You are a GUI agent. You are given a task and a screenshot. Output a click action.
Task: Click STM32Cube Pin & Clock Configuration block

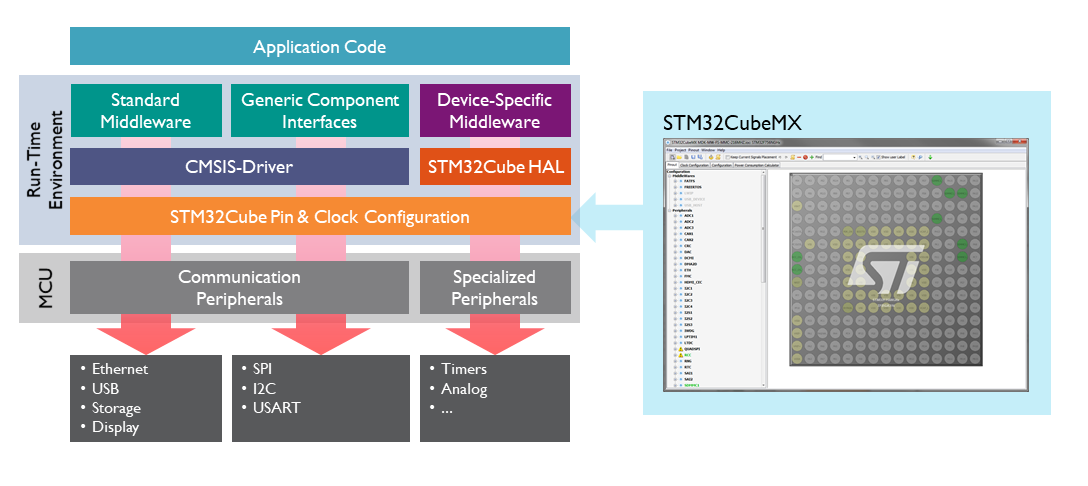coord(320,216)
